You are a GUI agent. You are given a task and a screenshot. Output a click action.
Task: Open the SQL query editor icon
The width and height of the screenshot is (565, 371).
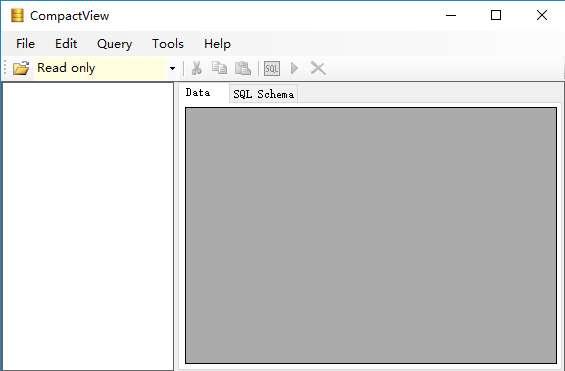272,68
